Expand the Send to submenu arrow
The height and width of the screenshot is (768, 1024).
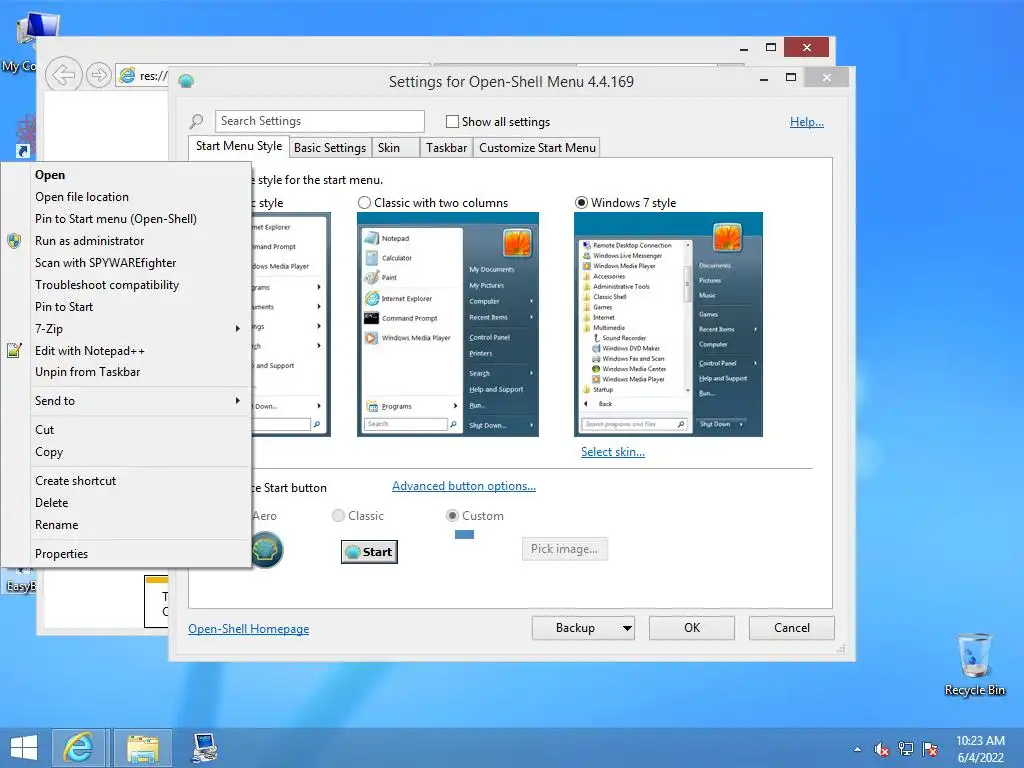(x=238, y=400)
